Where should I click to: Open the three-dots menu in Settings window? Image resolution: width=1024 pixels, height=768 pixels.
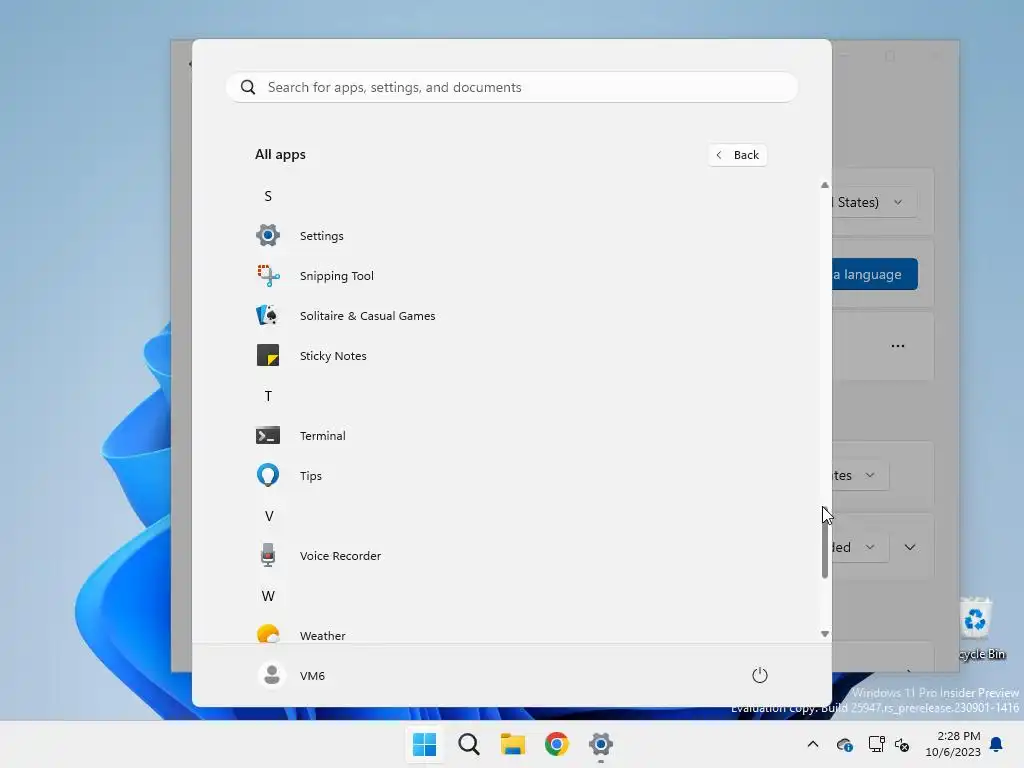click(x=898, y=345)
